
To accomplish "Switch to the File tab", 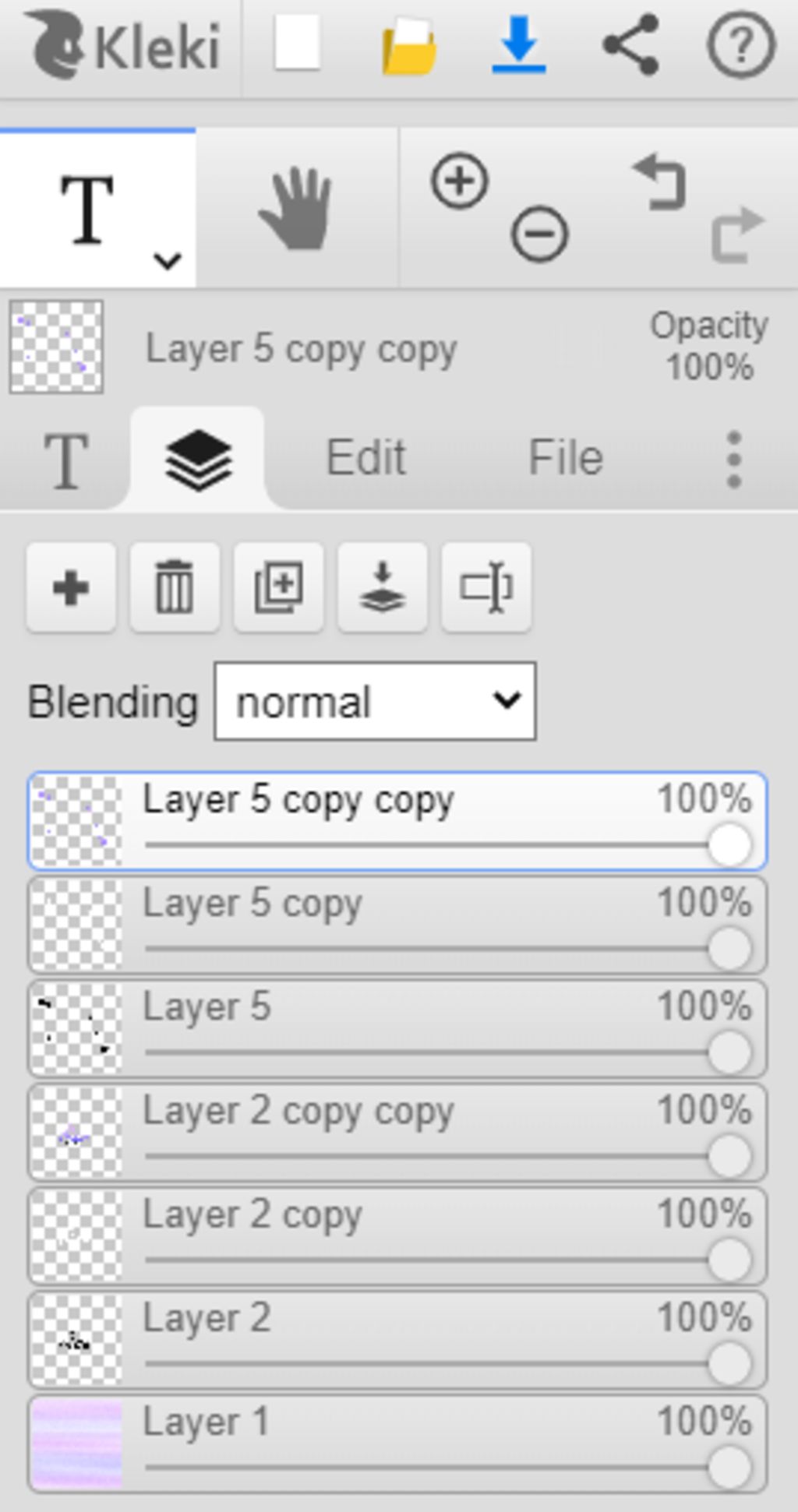I will (x=566, y=457).
